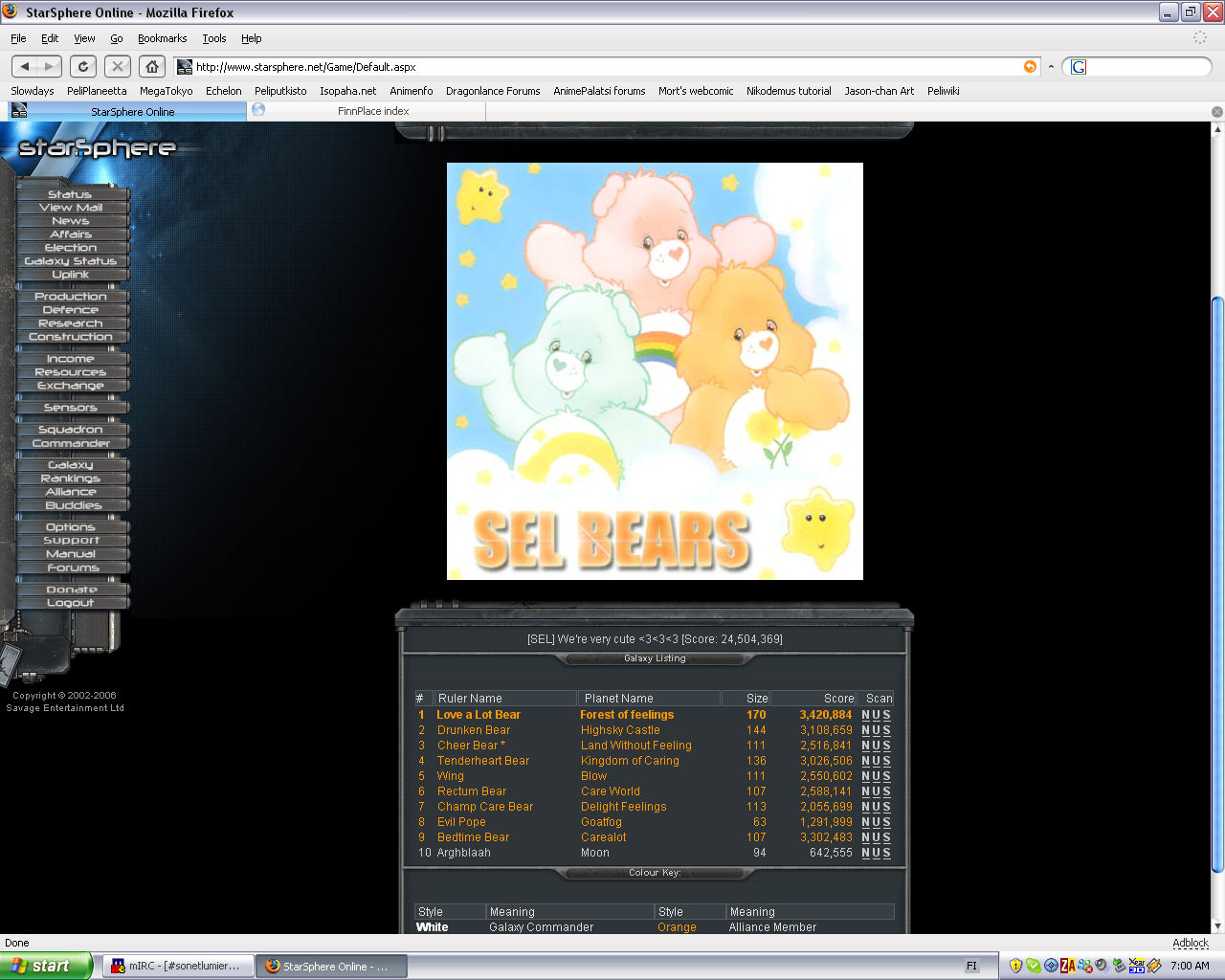Click U scan for Evil Pope
This screenshot has width=1225, height=980.
[876, 822]
